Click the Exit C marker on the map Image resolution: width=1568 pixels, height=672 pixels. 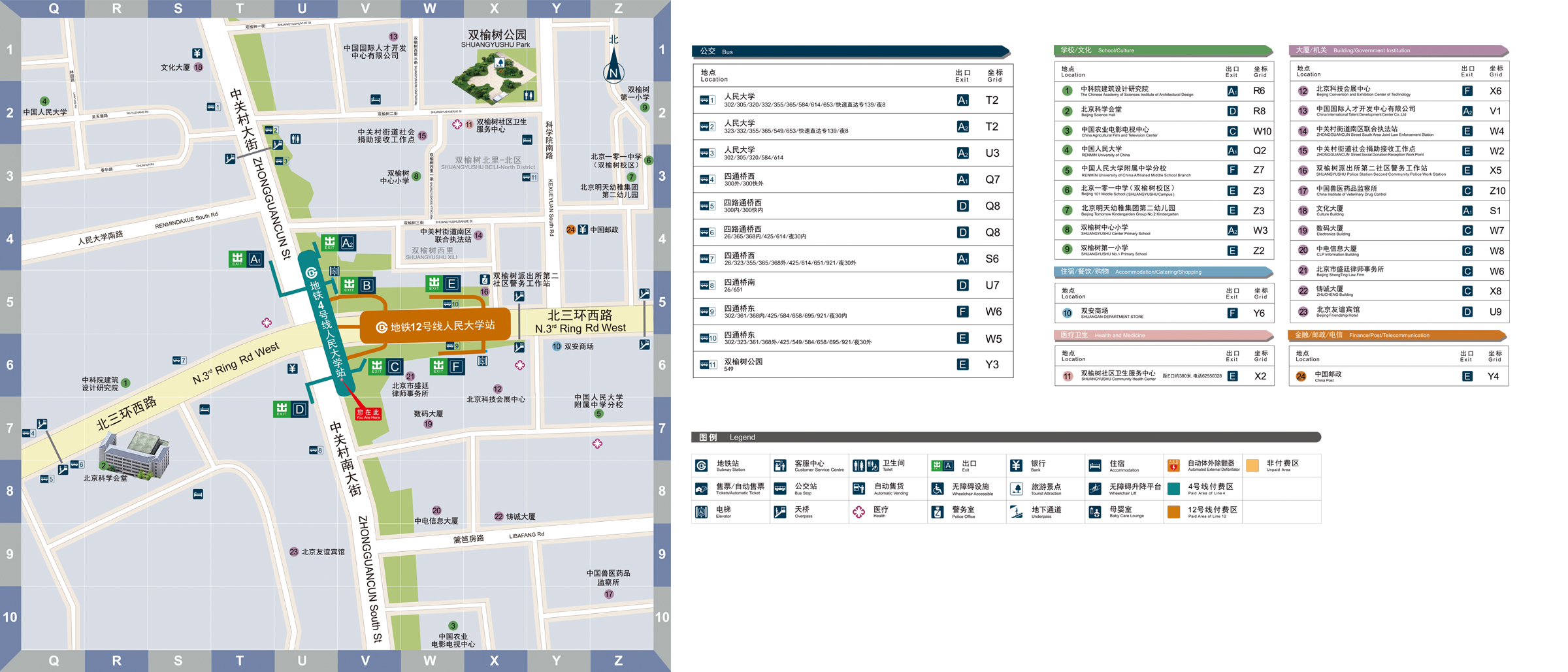point(385,367)
